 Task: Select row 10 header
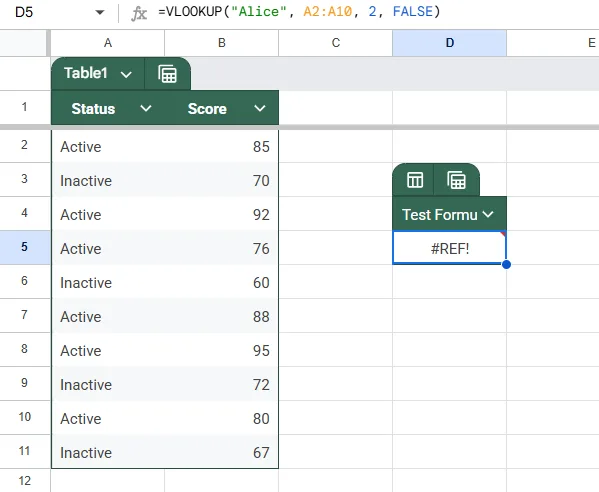pyautogui.click(x=24, y=418)
